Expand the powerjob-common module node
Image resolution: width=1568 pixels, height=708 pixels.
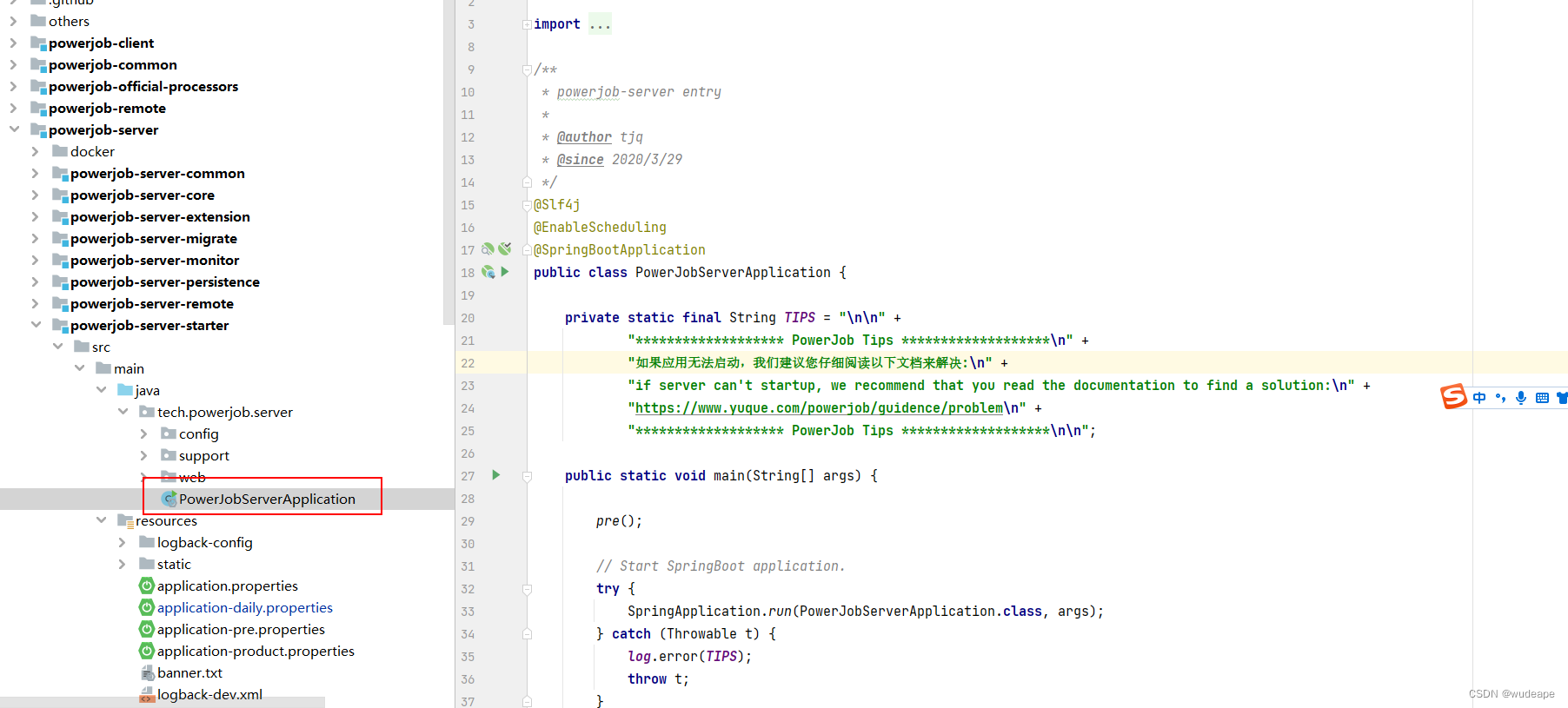point(14,64)
